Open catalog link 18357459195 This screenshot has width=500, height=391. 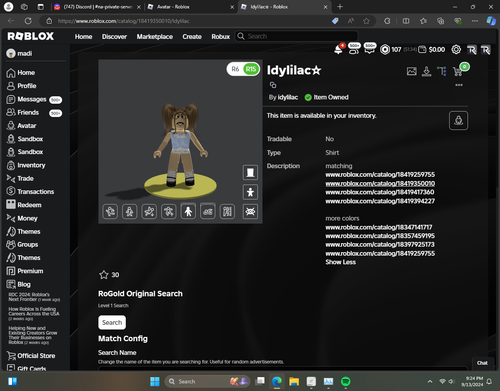tap(380, 236)
